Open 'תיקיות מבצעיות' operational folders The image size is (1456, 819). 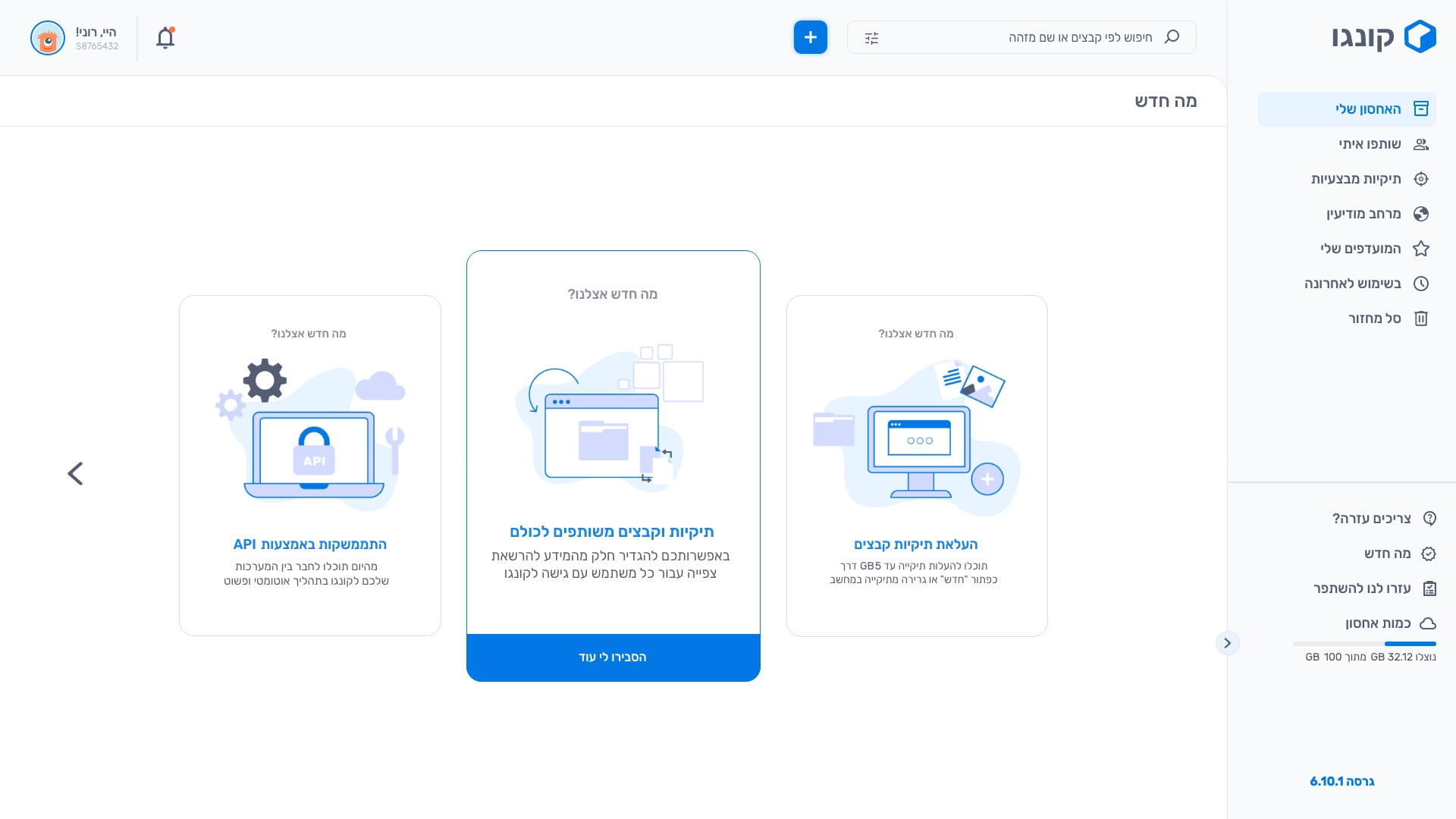pos(1355,179)
